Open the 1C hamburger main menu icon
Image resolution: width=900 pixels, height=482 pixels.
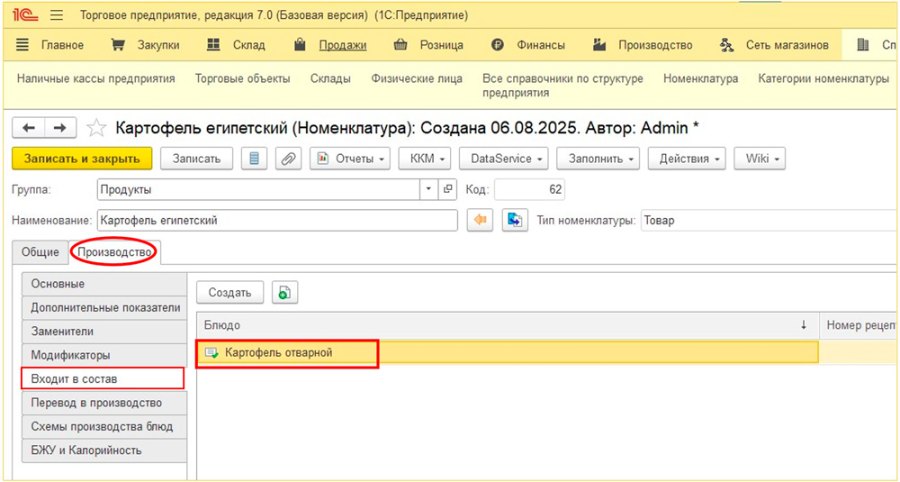pyautogui.click(x=56, y=15)
